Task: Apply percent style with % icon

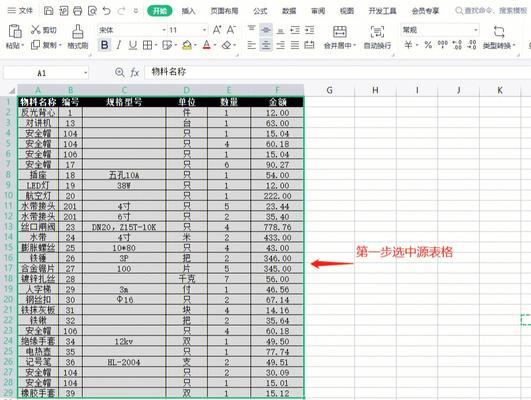Action: 428,45
